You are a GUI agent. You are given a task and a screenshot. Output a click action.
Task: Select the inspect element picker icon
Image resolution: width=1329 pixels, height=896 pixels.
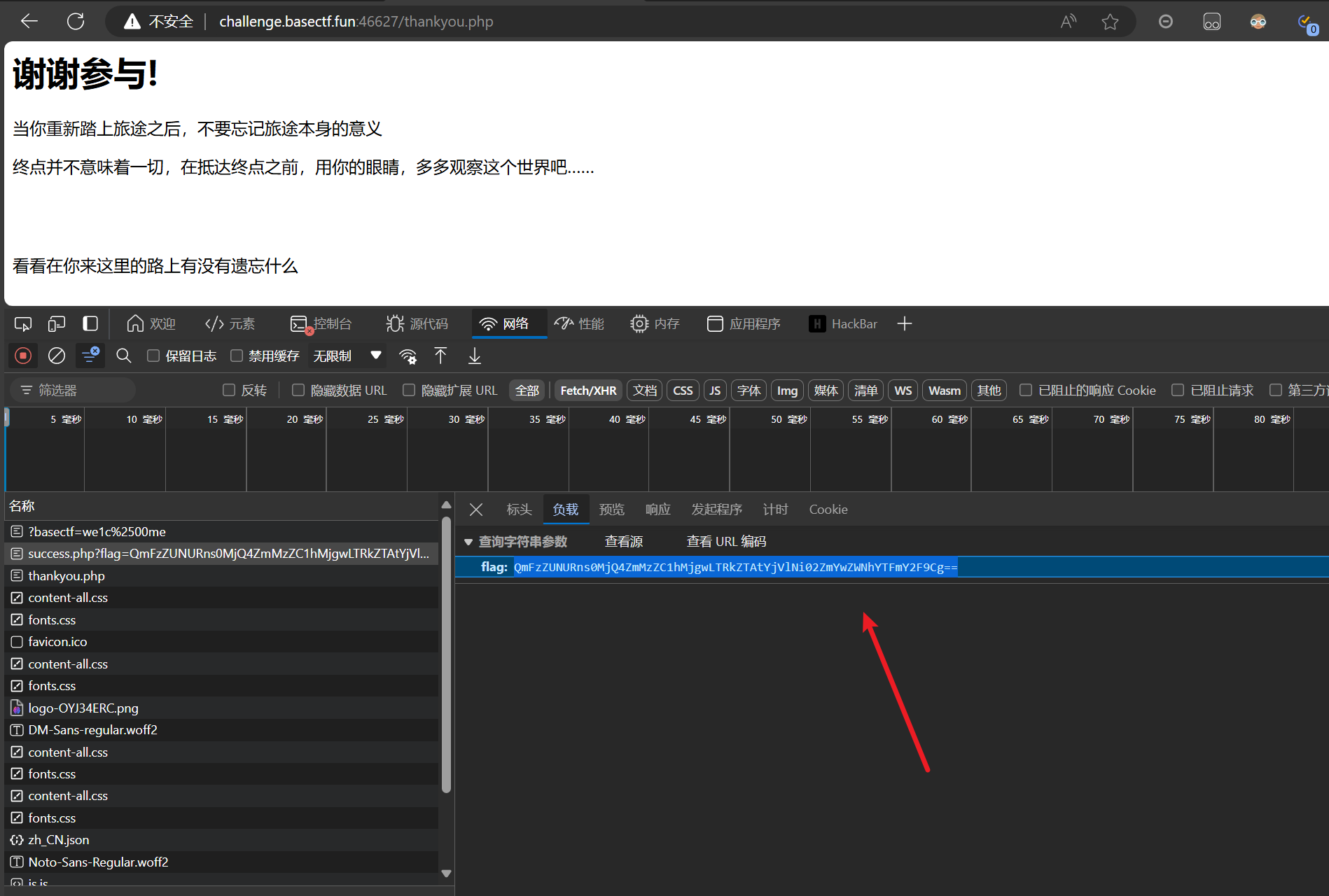tap(23, 324)
